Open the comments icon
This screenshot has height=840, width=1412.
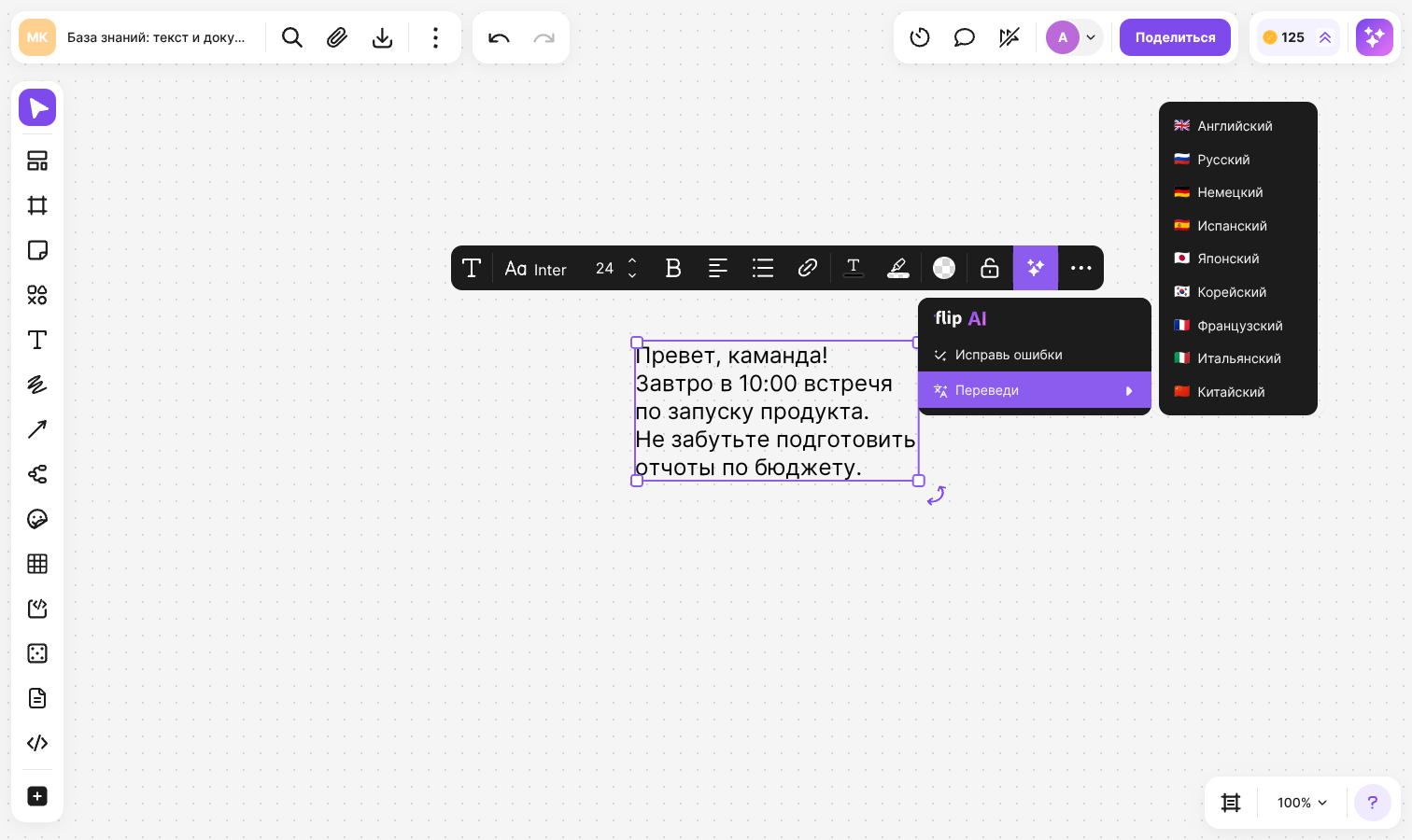point(965,37)
